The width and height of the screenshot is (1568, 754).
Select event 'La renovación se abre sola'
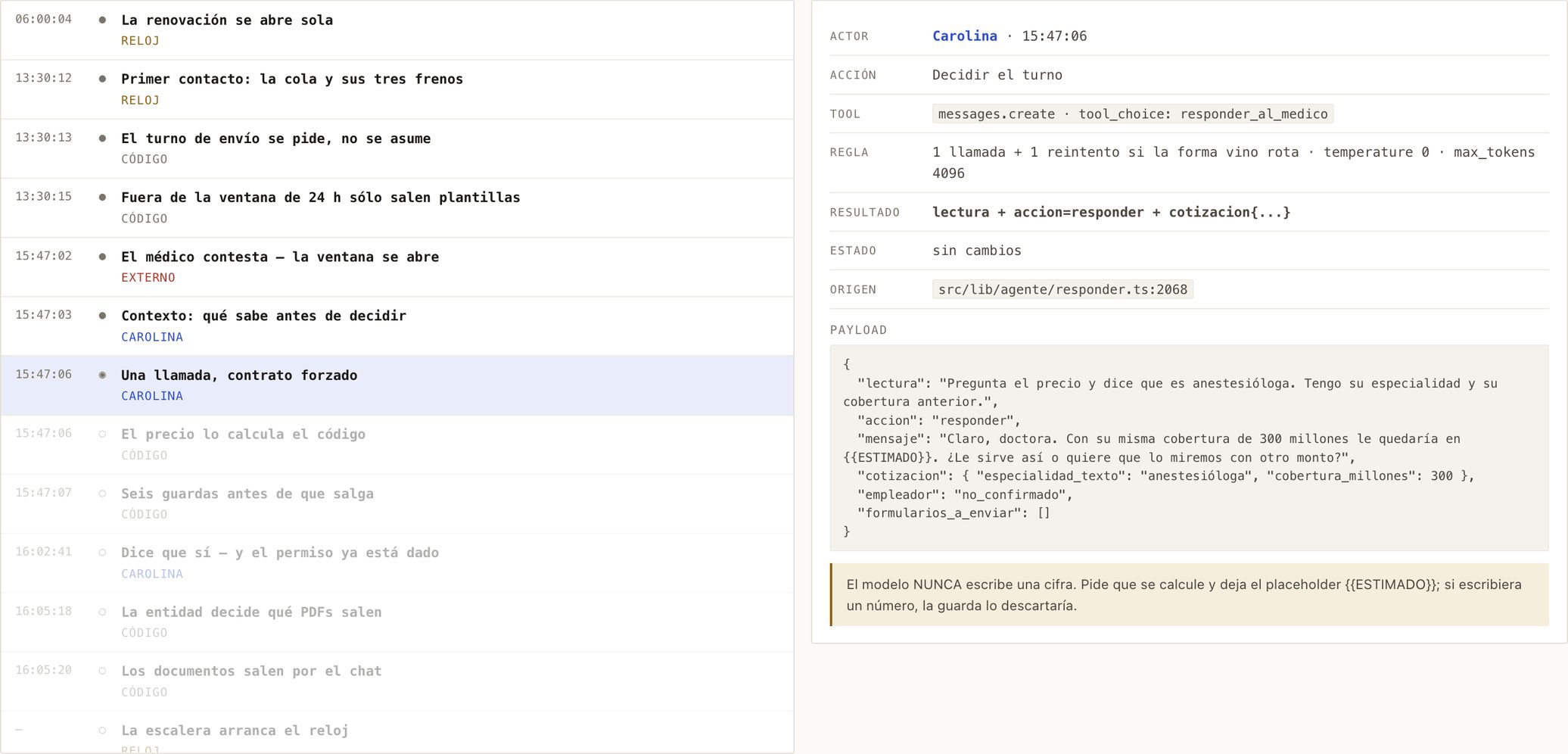397,30
